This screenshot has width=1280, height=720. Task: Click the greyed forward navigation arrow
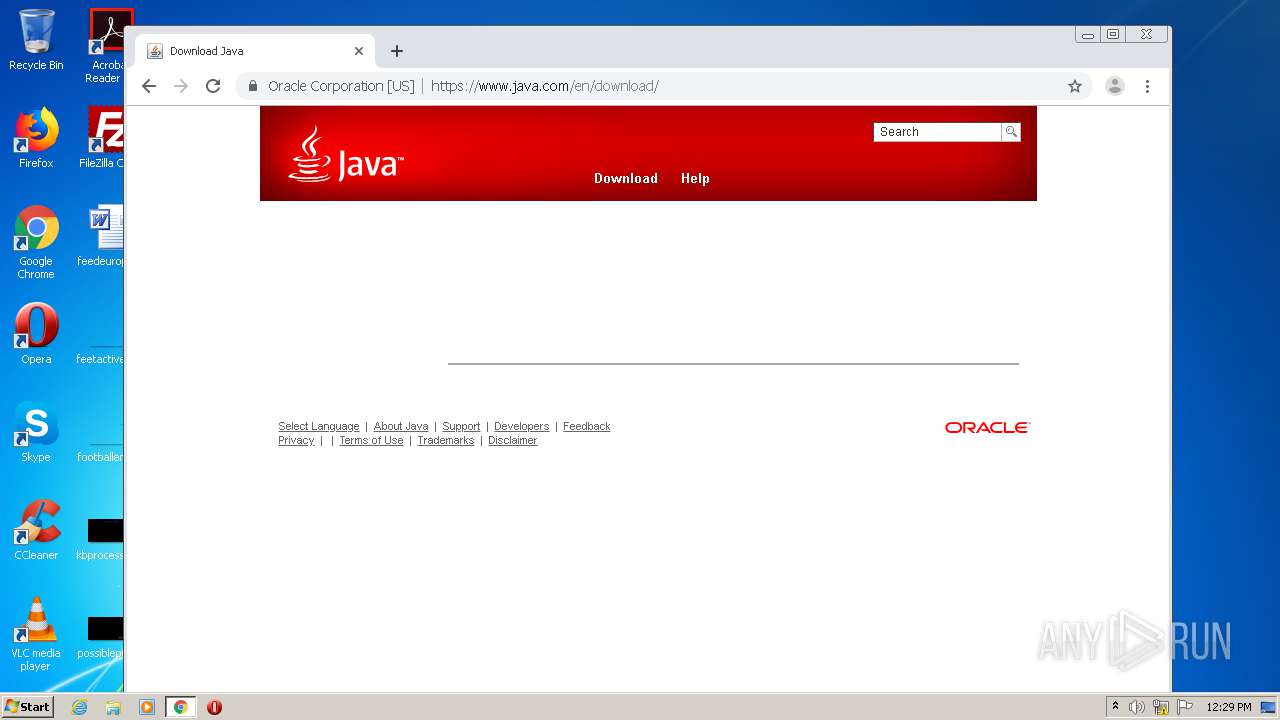[x=181, y=86]
